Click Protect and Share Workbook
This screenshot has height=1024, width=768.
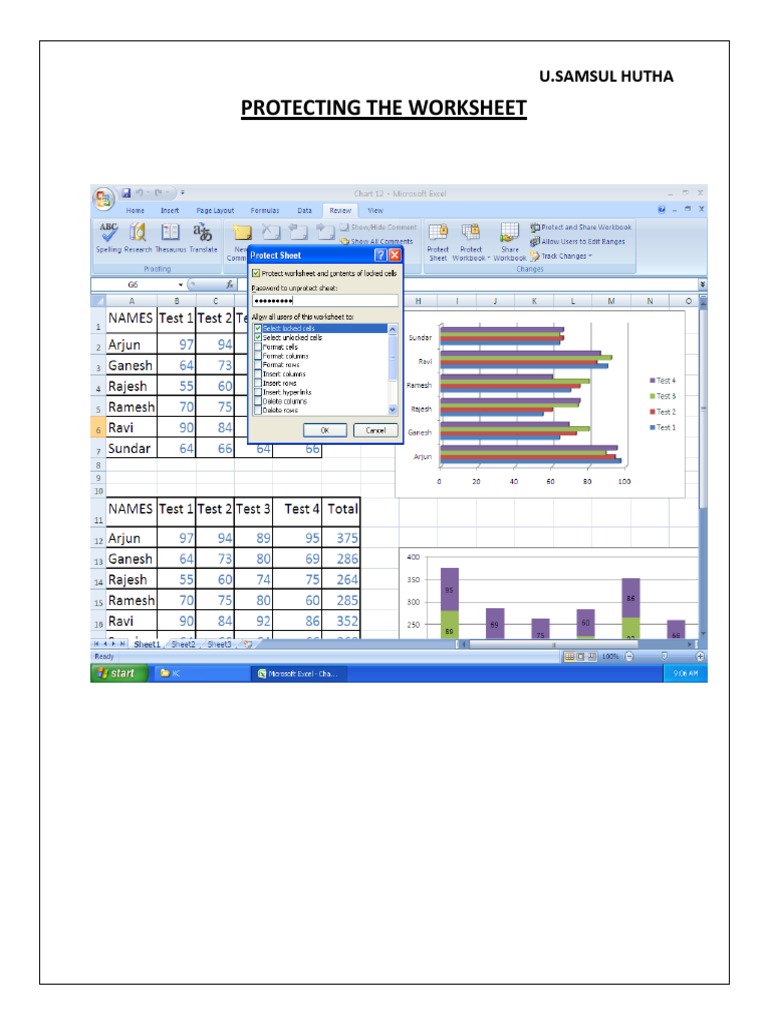[x=581, y=227]
